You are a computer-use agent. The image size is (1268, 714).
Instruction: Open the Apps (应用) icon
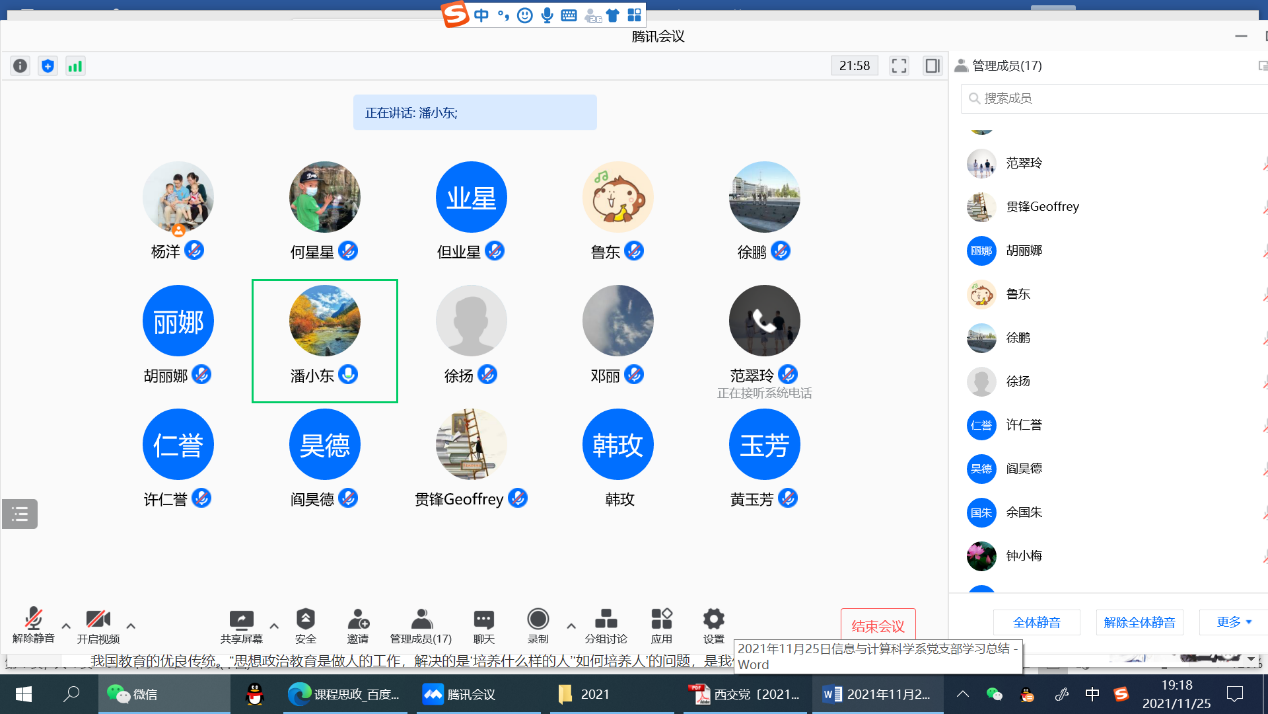coord(661,626)
